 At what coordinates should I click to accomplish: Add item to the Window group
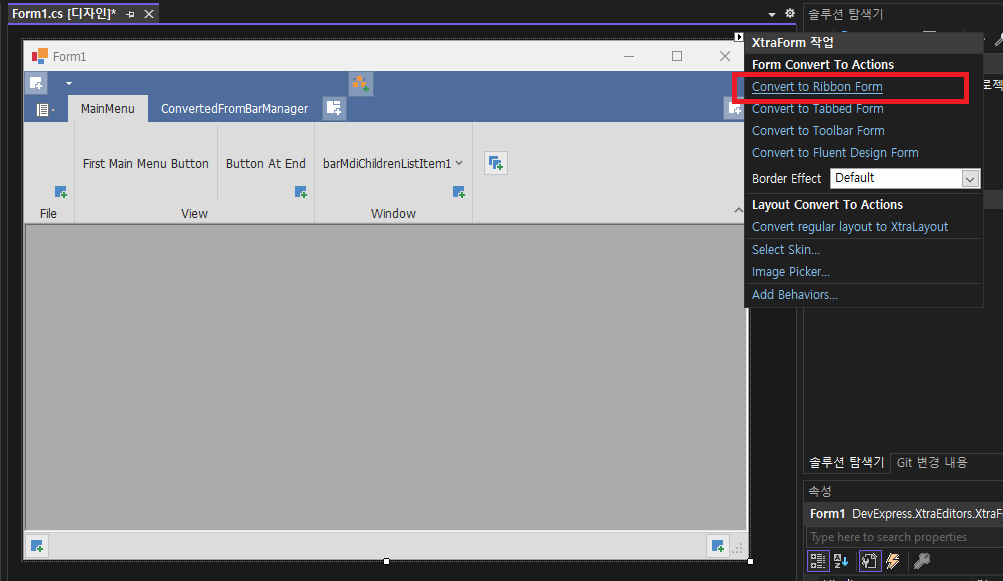tap(459, 191)
